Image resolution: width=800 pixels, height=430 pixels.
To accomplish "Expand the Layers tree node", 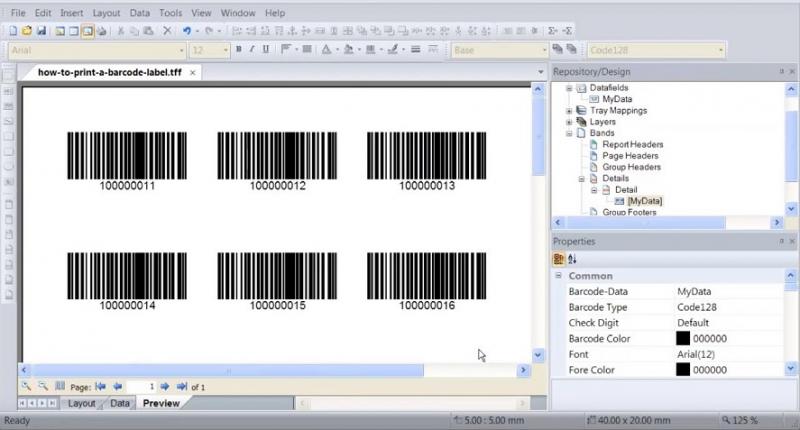I will tap(569, 122).
